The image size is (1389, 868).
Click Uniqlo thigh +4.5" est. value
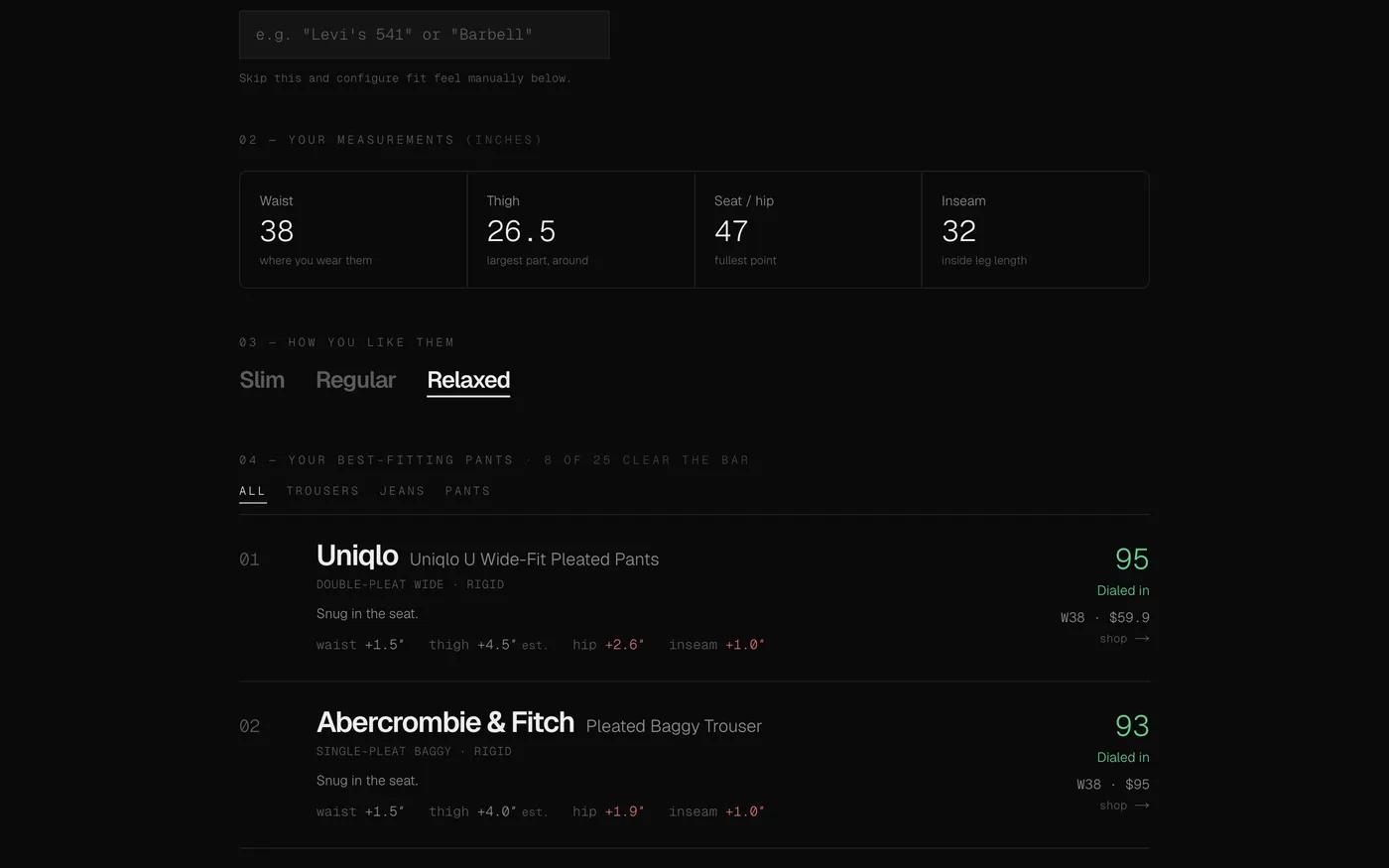point(488,645)
